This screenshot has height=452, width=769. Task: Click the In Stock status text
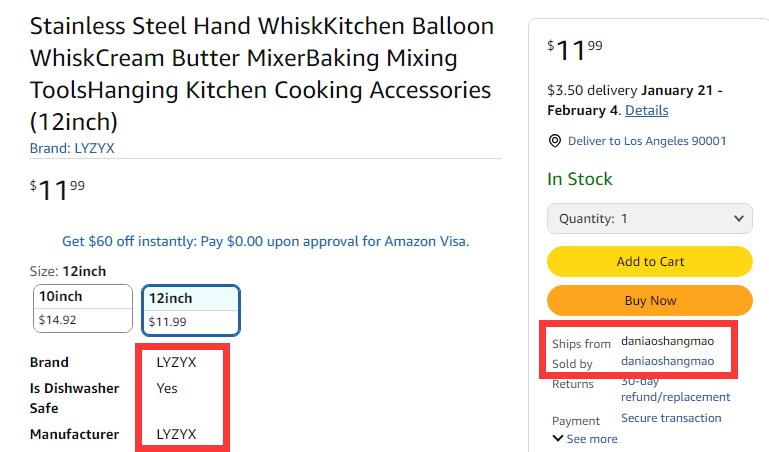click(x=579, y=179)
